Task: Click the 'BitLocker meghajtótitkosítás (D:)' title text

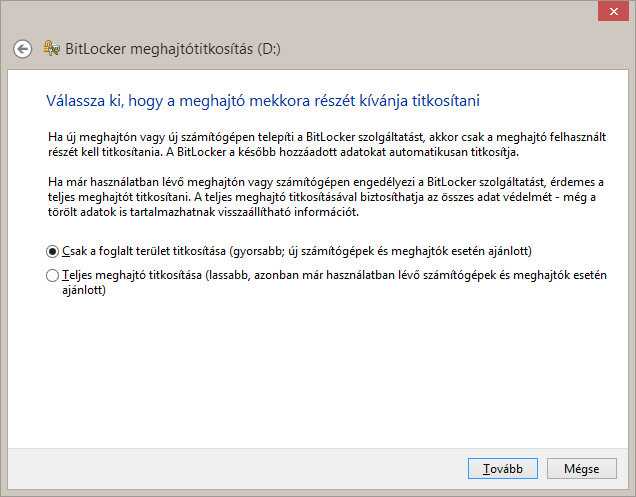Action: (x=173, y=49)
